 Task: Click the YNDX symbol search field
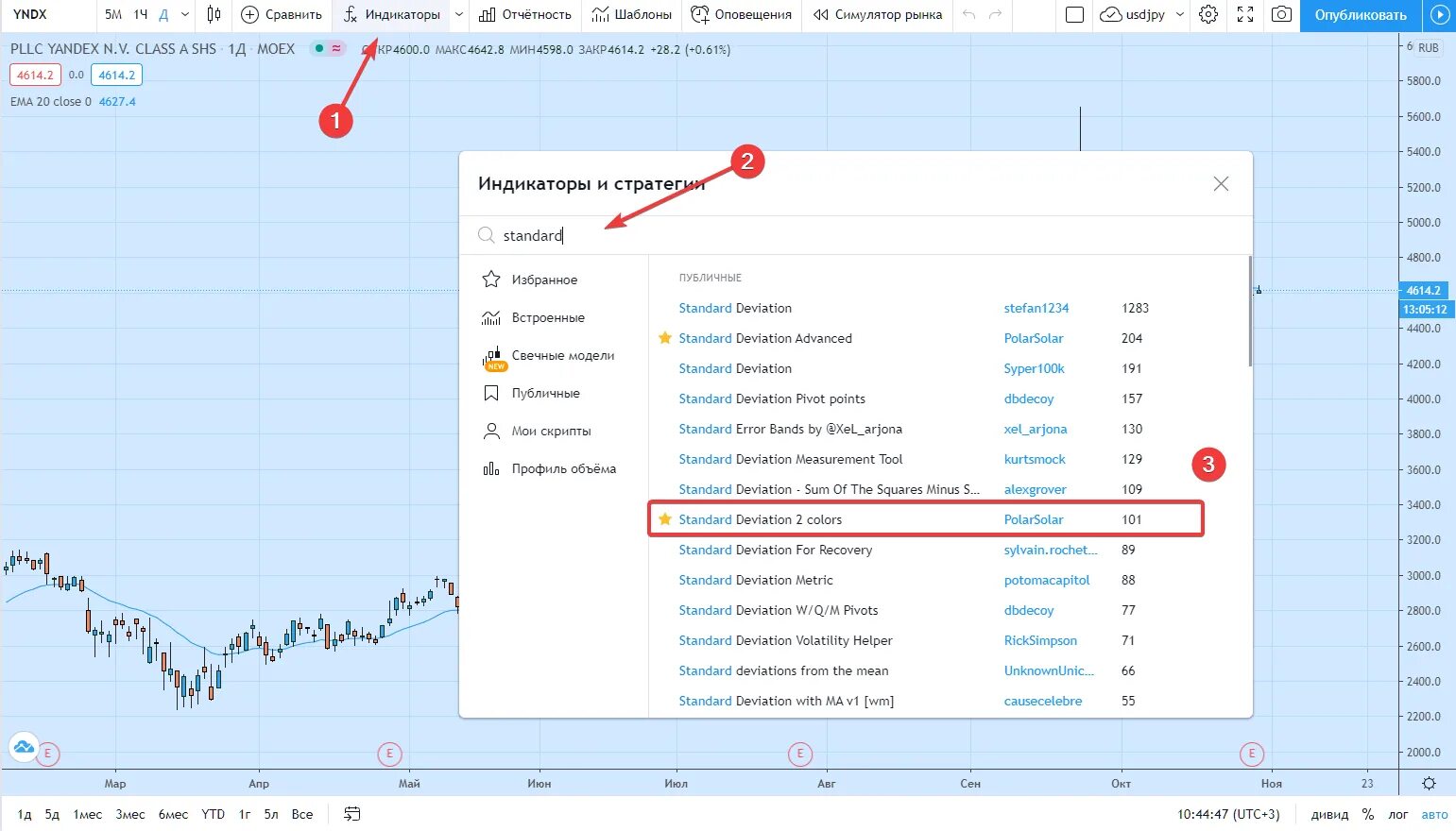click(x=47, y=14)
